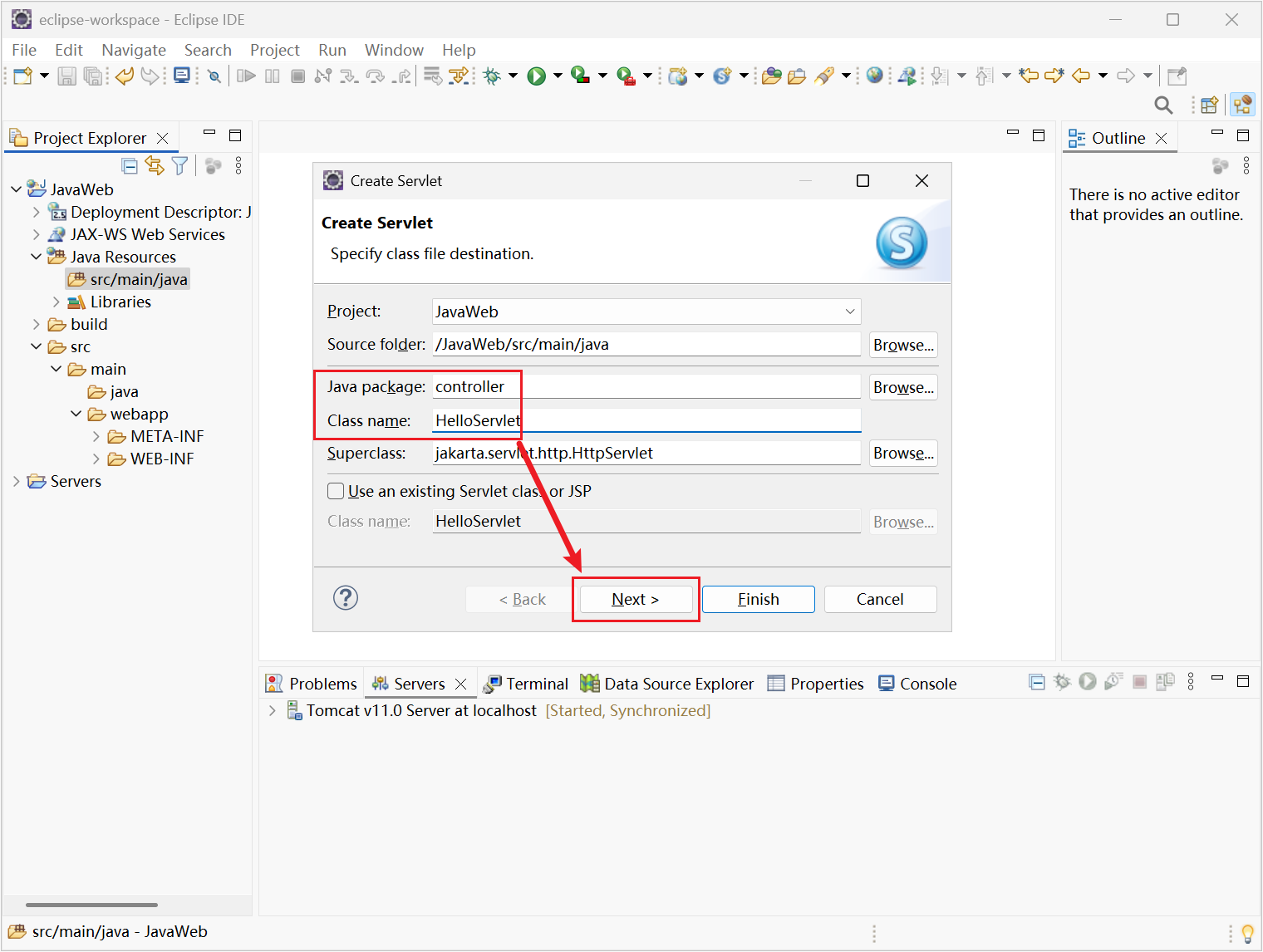
Task: Select the WEB-INF folder
Action: (152, 459)
